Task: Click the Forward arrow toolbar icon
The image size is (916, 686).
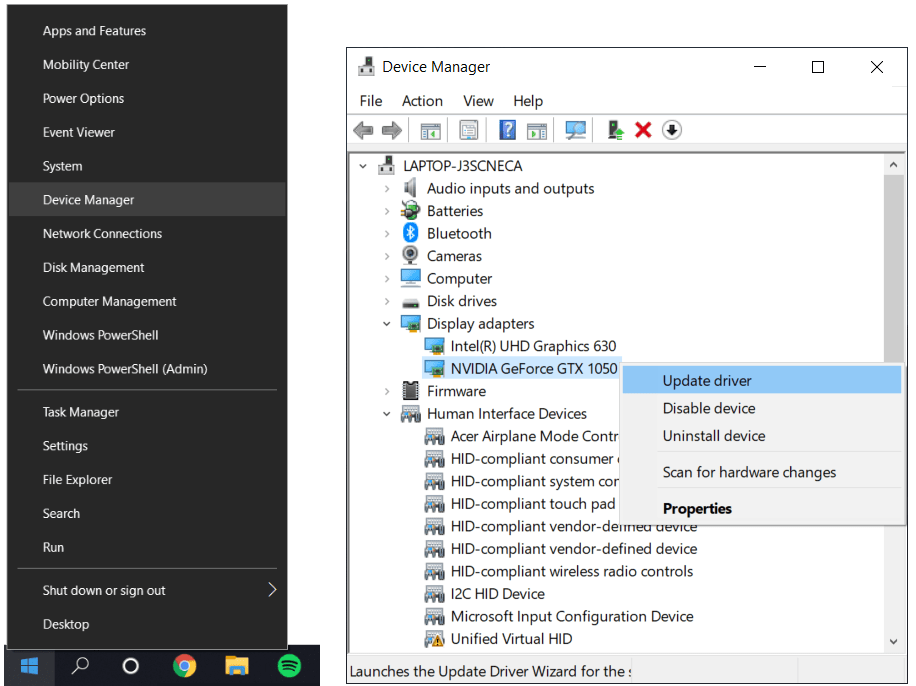Action: pos(391,130)
